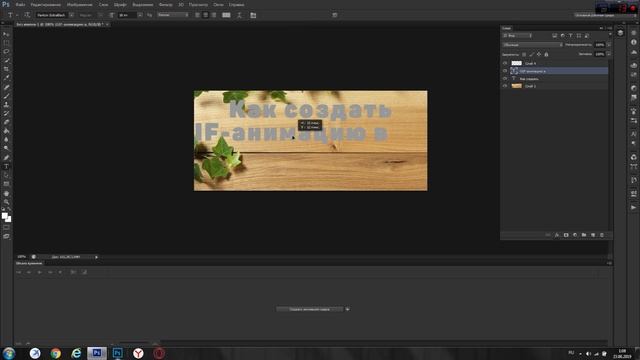Open the layer opacity slider arrow

pyautogui.click(x=609, y=45)
